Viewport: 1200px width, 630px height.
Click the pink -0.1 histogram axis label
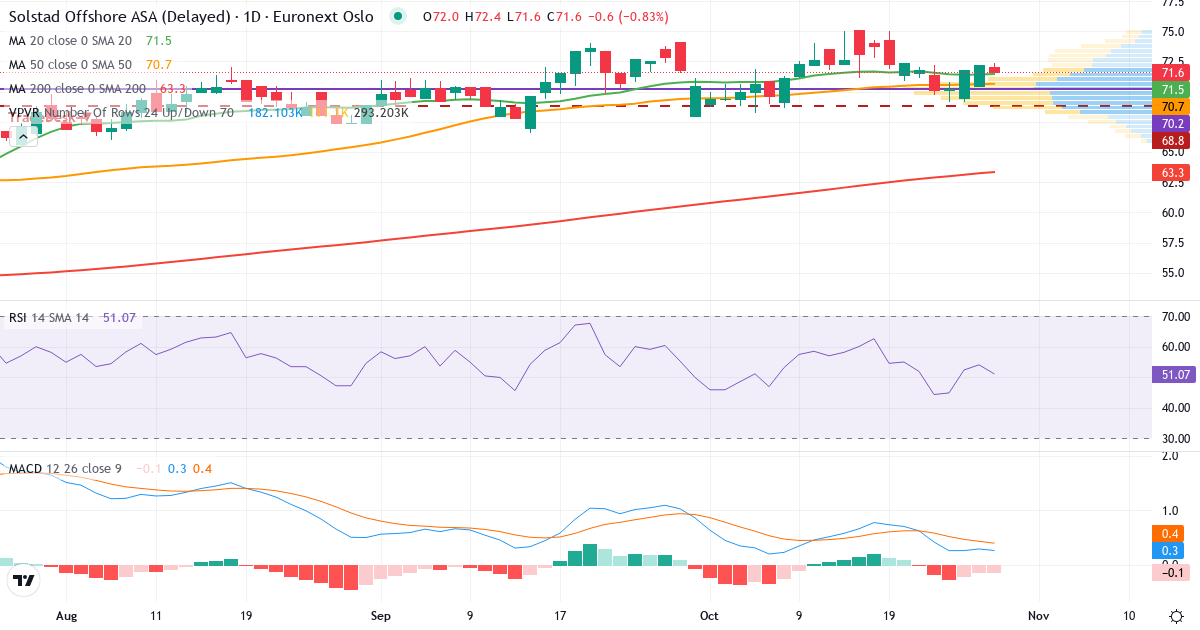pos(1172,572)
